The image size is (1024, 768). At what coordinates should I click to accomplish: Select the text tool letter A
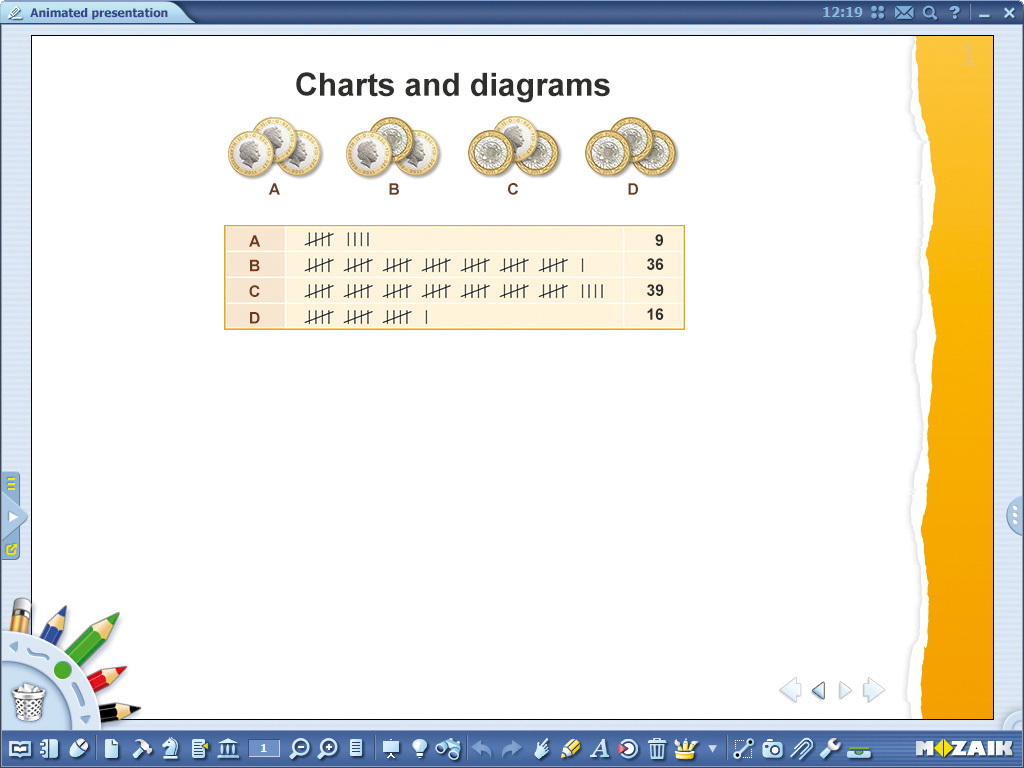600,748
